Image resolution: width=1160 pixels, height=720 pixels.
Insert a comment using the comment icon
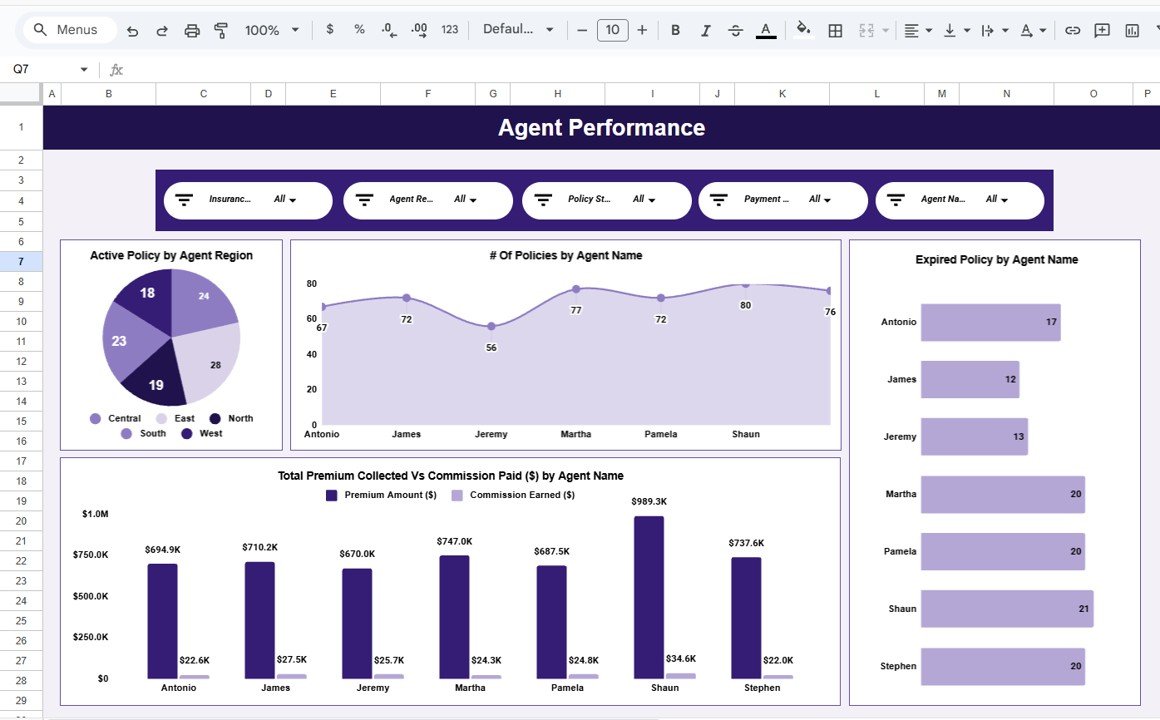[x=1101, y=30]
